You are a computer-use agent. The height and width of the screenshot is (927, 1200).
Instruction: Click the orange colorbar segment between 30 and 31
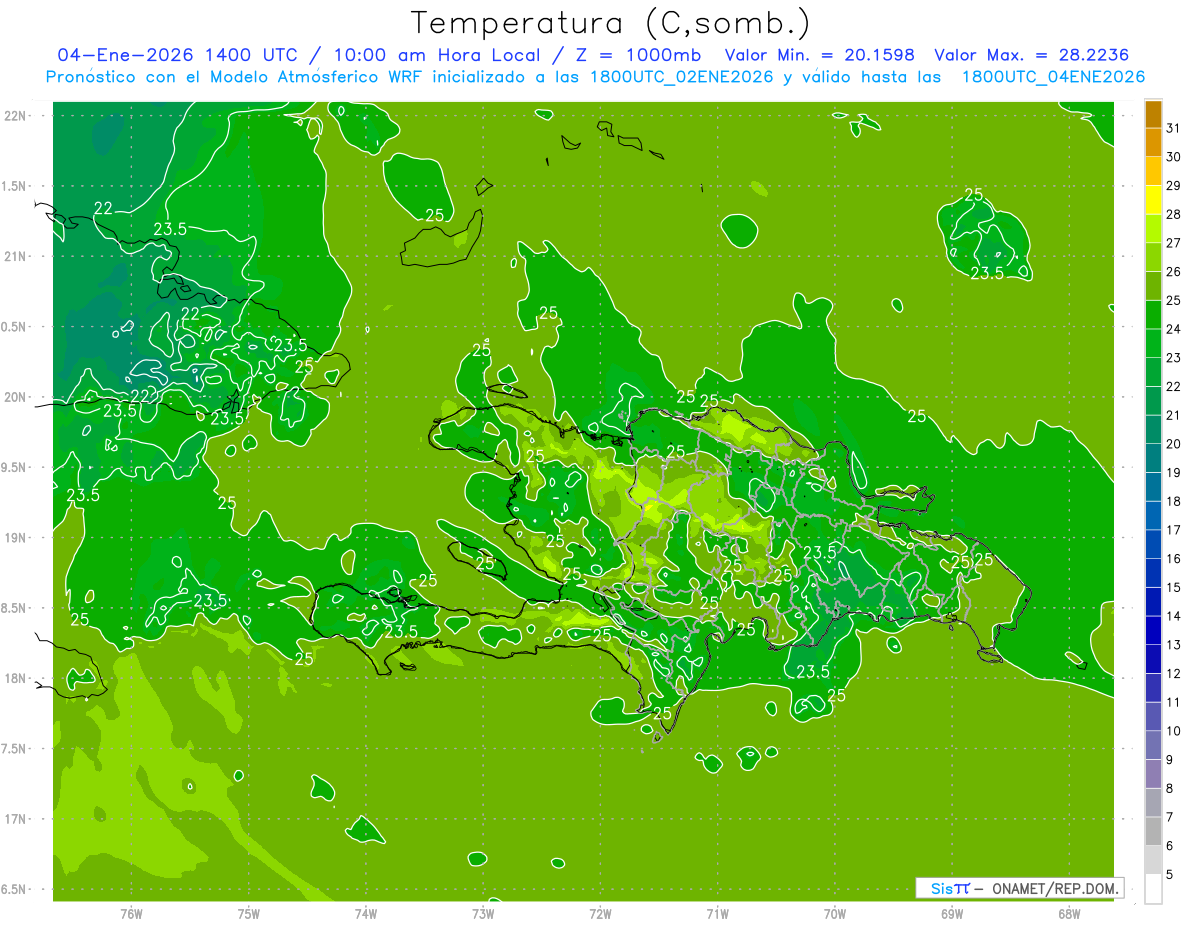click(x=1153, y=143)
